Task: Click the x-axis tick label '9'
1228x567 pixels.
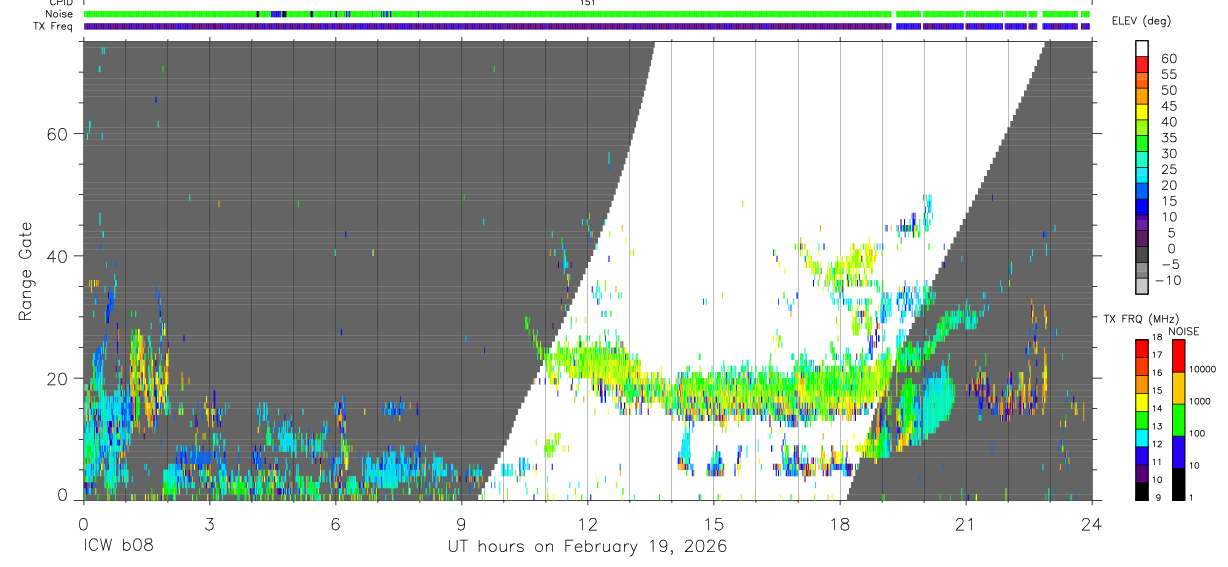Action: pyautogui.click(x=461, y=523)
